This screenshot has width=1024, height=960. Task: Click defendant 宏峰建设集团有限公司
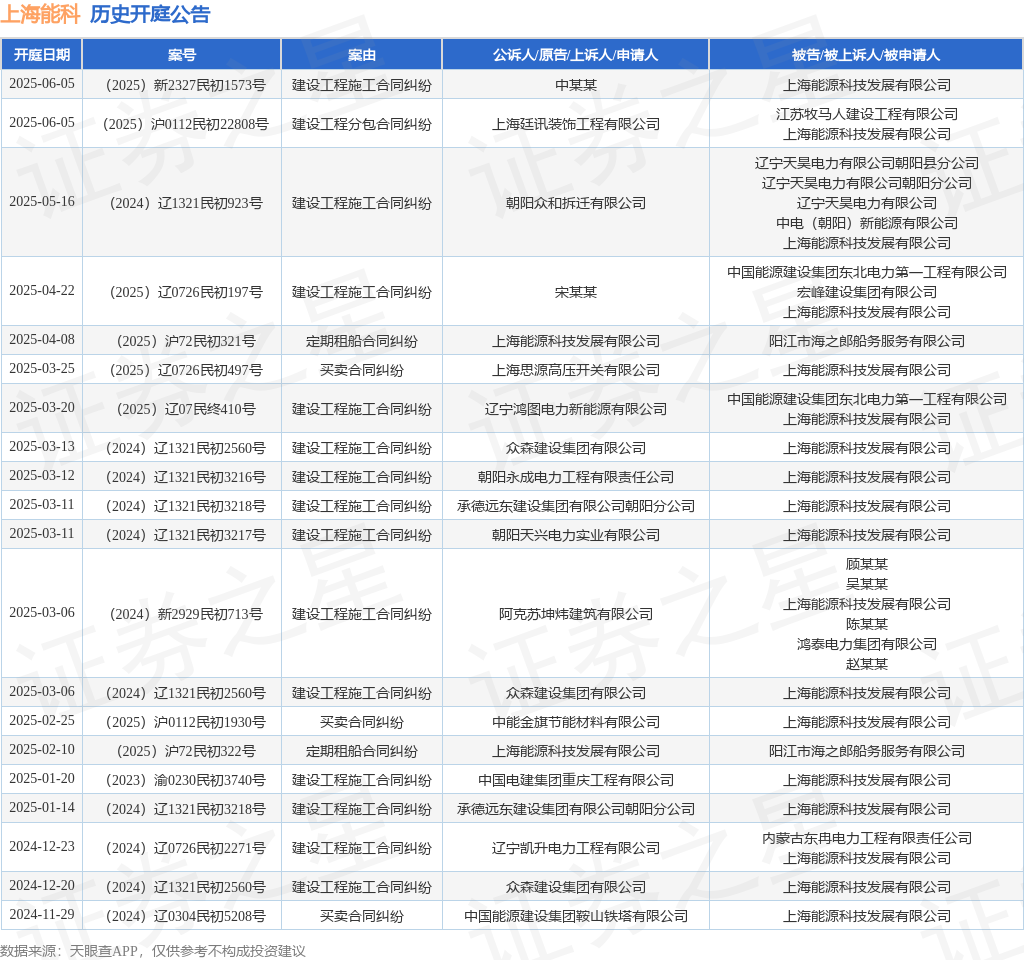[867, 291]
